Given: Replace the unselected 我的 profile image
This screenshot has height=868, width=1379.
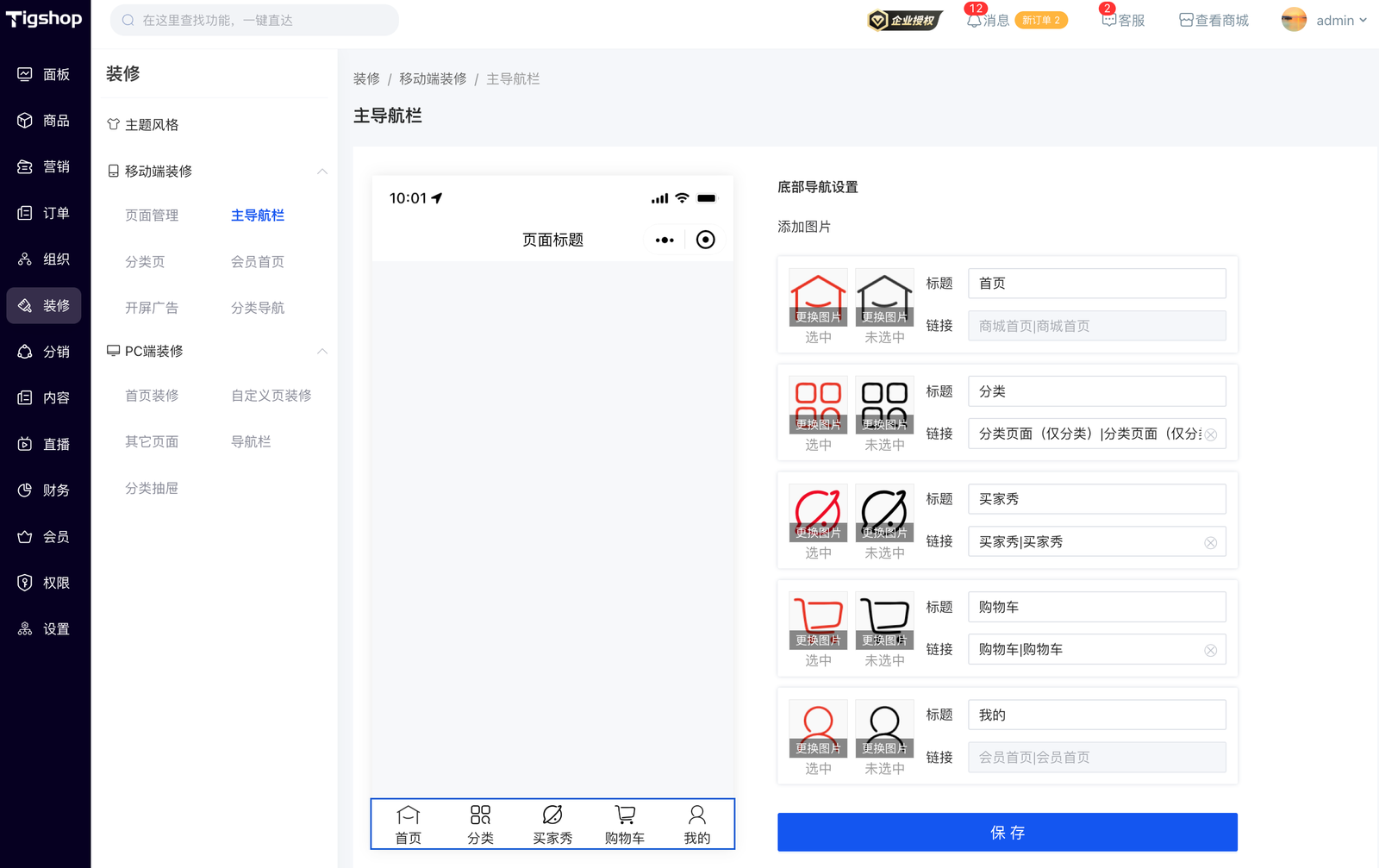Looking at the screenshot, I should tap(884, 728).
